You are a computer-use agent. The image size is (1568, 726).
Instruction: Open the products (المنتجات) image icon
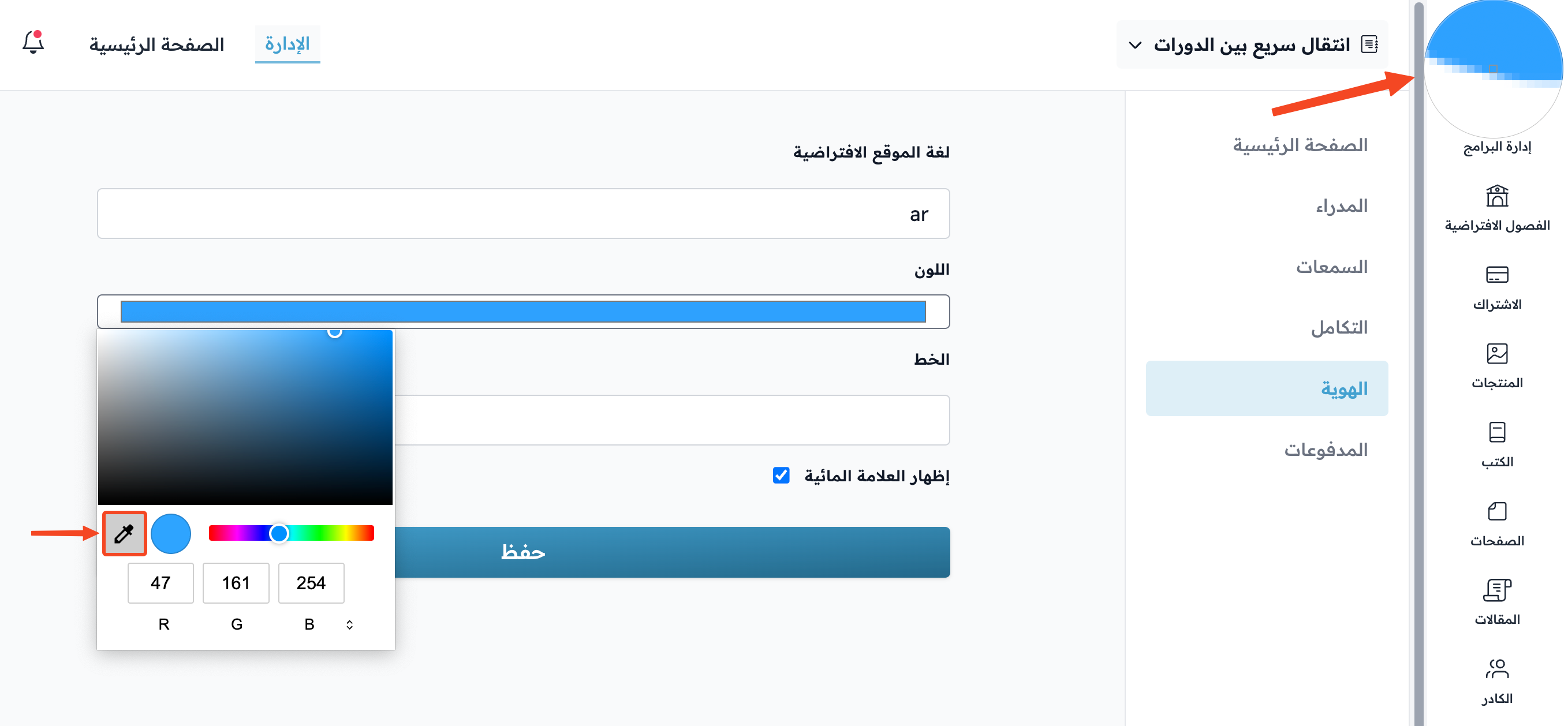pos(1497,354)
